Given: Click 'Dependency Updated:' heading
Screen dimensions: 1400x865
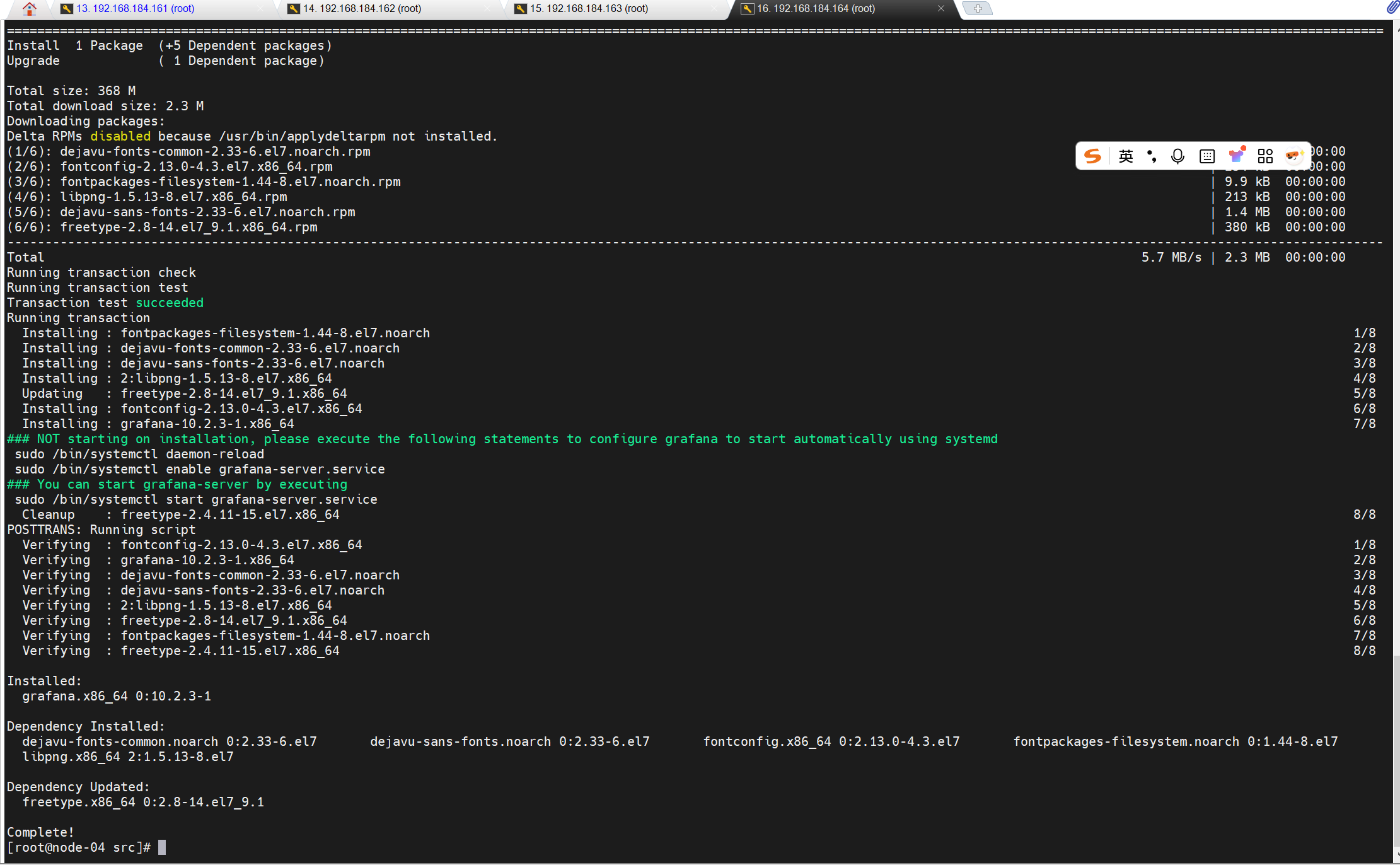Looking at the screenshot, I should click(78, 787).
